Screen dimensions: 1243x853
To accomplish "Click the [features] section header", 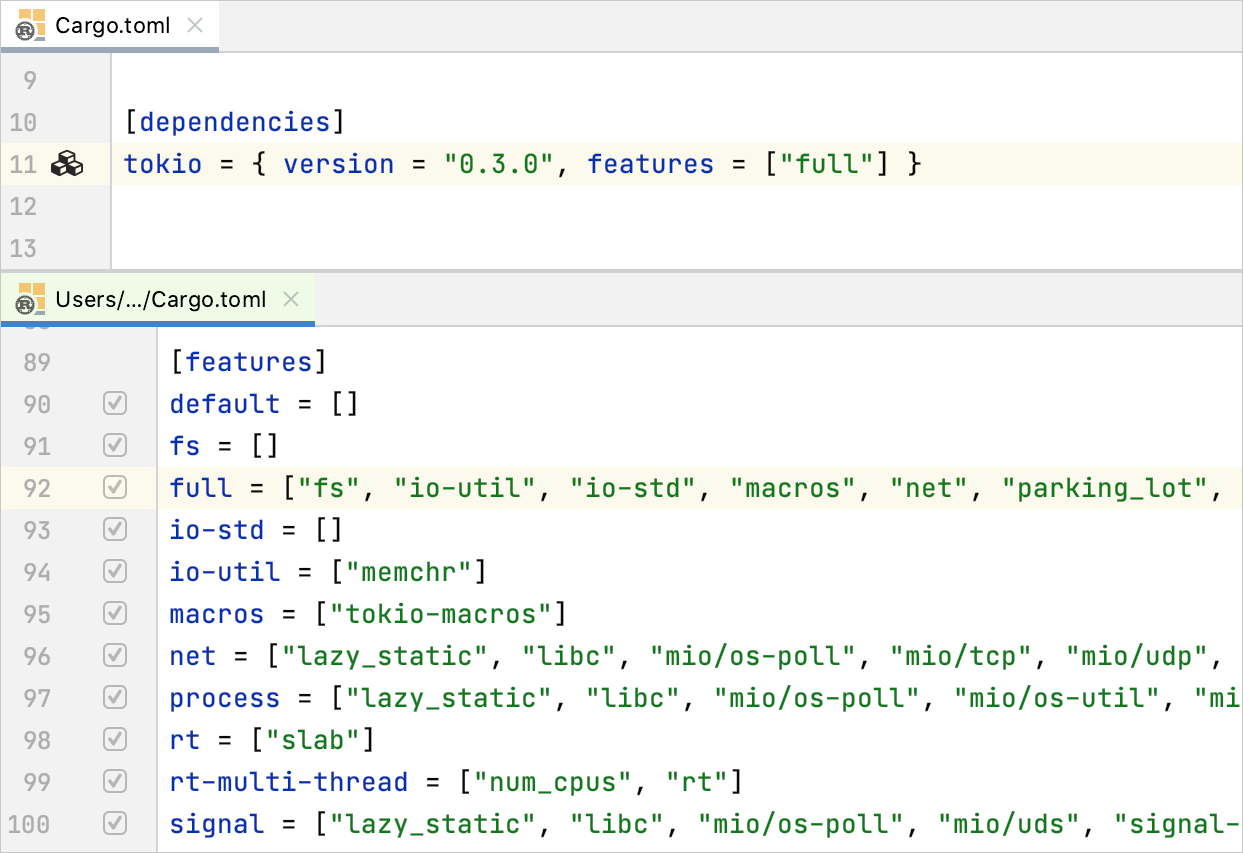I will pos(249,362).
